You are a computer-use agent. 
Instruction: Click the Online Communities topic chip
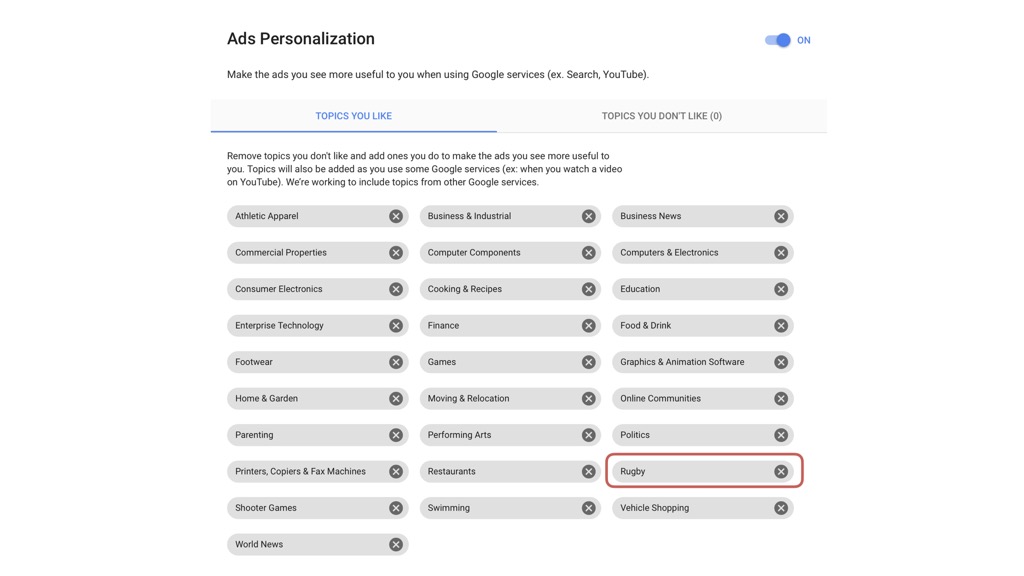703,399
